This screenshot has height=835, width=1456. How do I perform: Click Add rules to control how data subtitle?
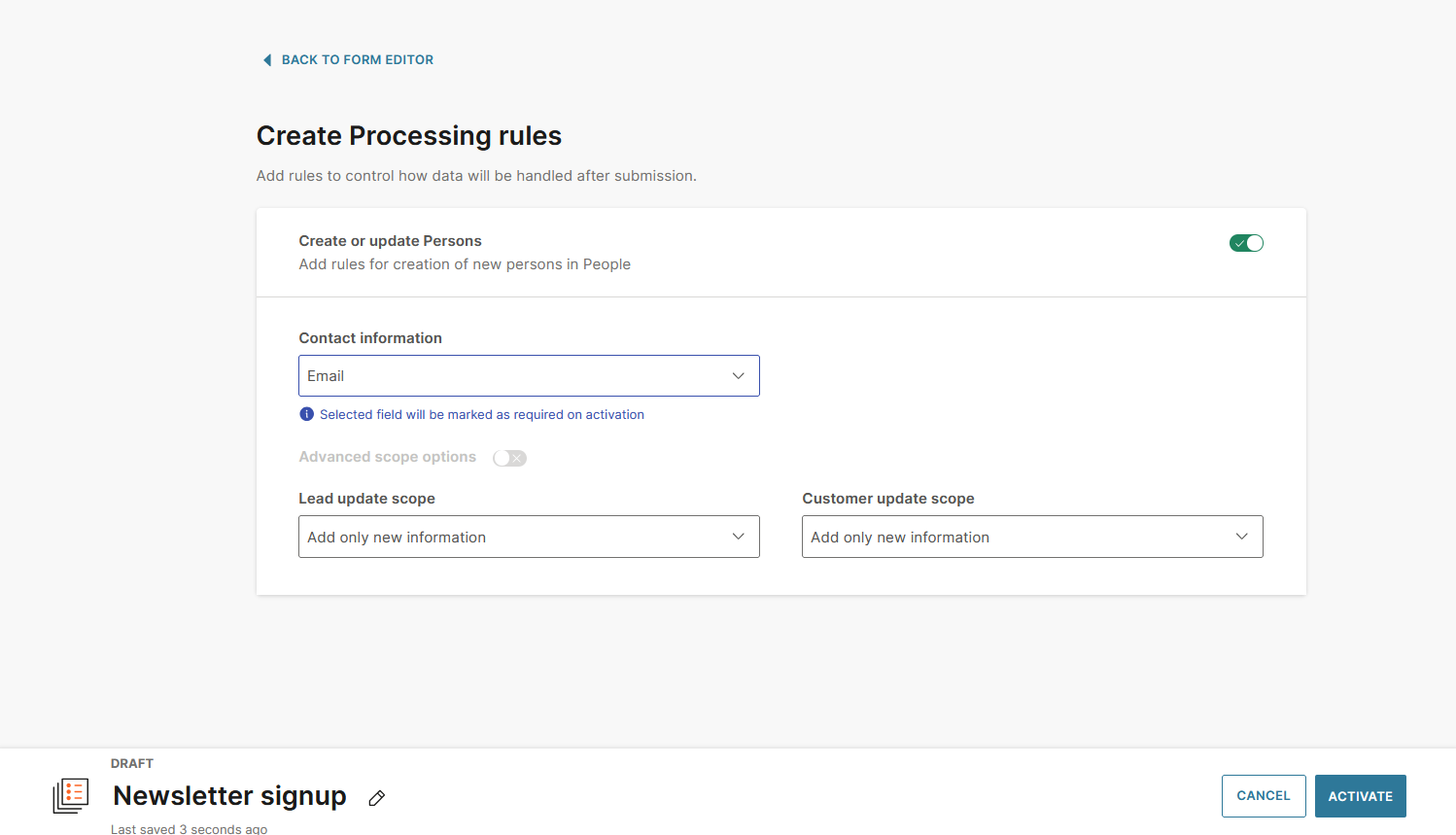[476, 176]
